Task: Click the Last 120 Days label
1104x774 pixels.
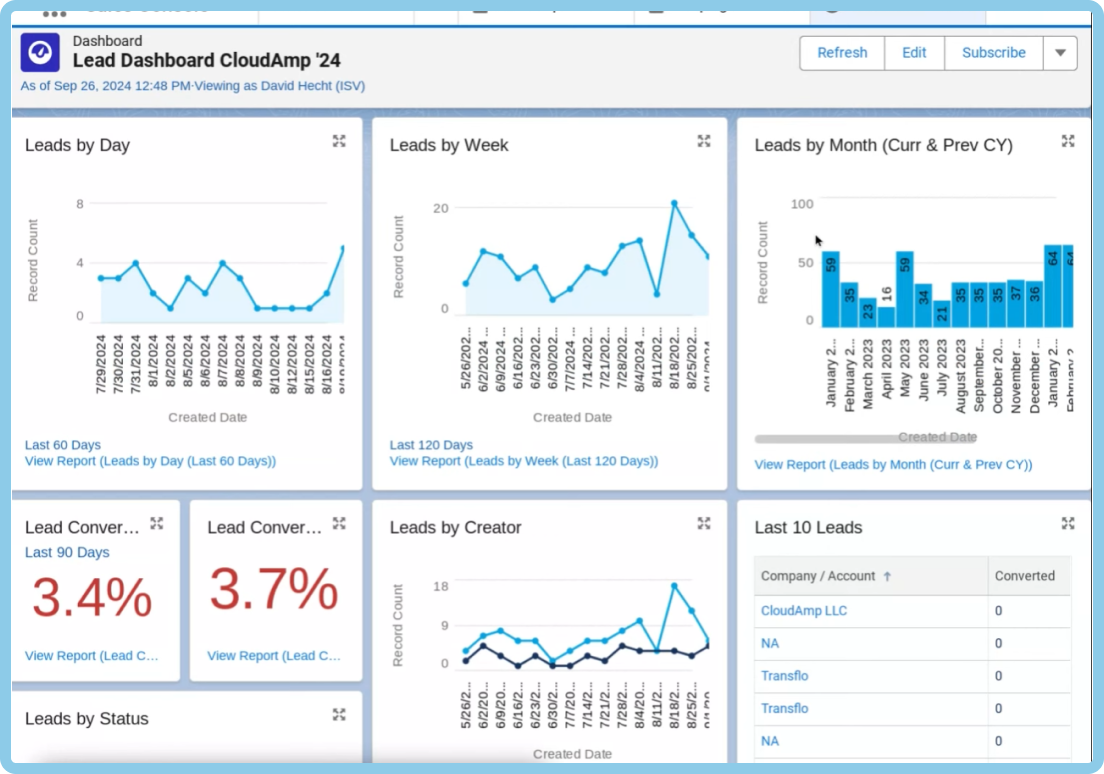Action: click(431, 445)
